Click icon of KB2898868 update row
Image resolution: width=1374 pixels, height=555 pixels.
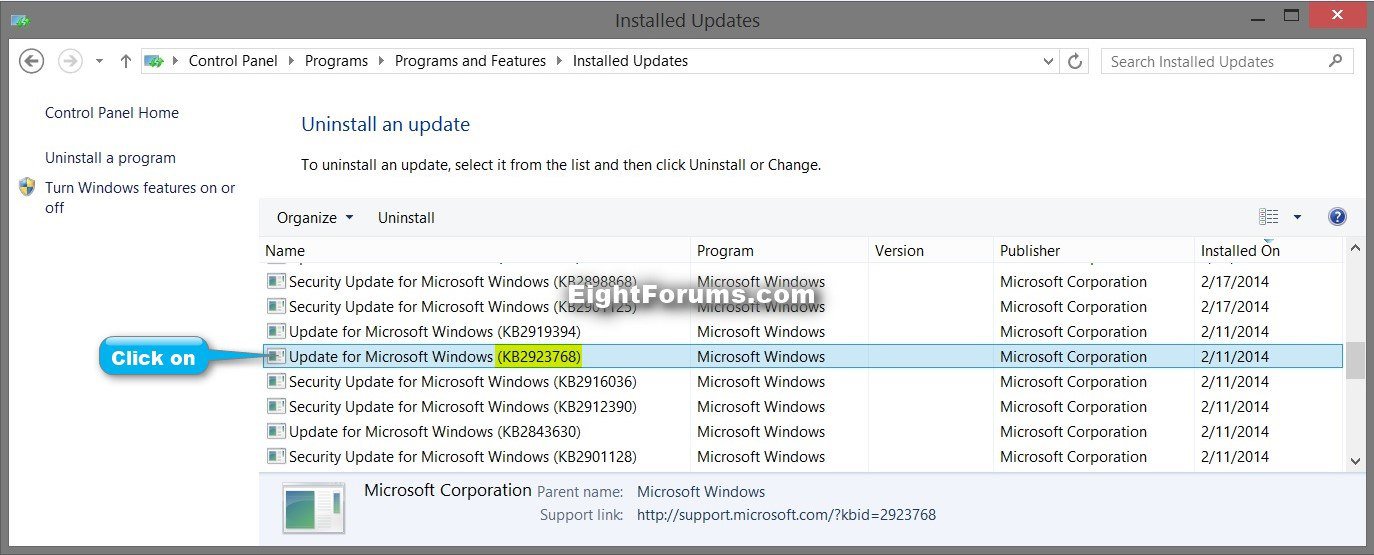[x=276, y=282]
